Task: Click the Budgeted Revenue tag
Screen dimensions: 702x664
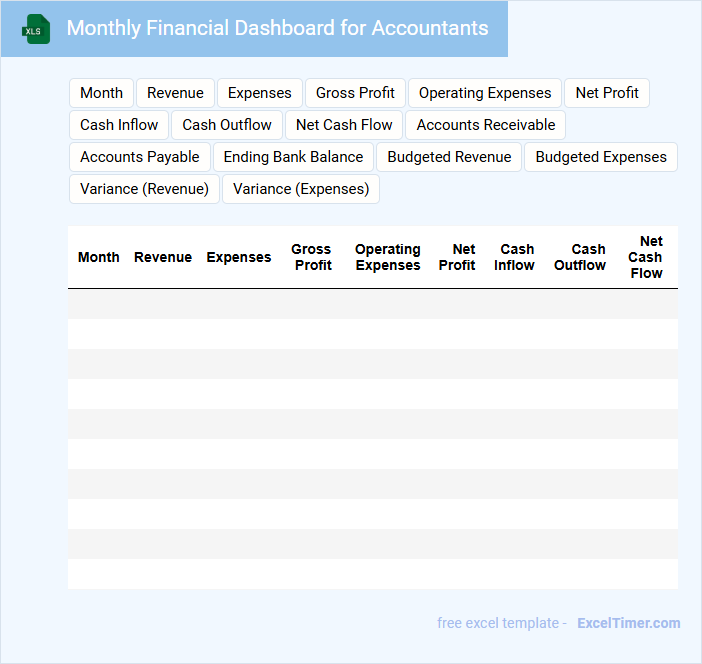Action: tap(449, 157)
